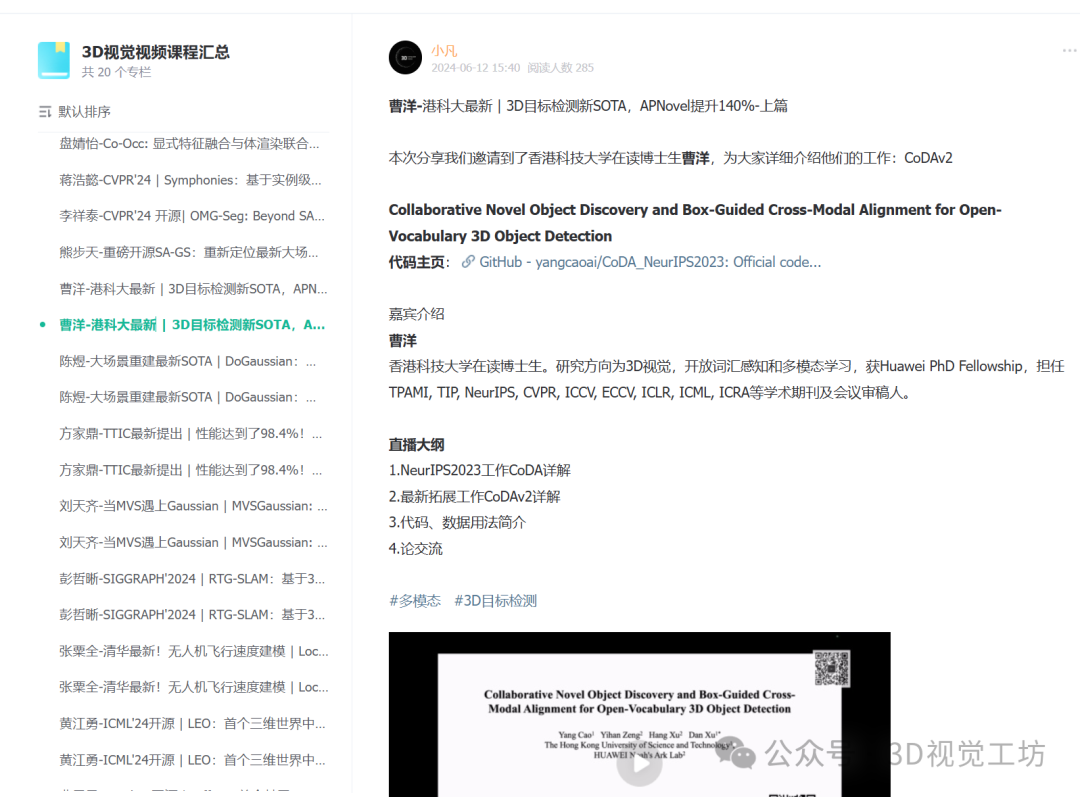Click the sort icon beside 默认排序
Image resolution: width=1080 pixels, height=797 pixels.
pos(45,112)
